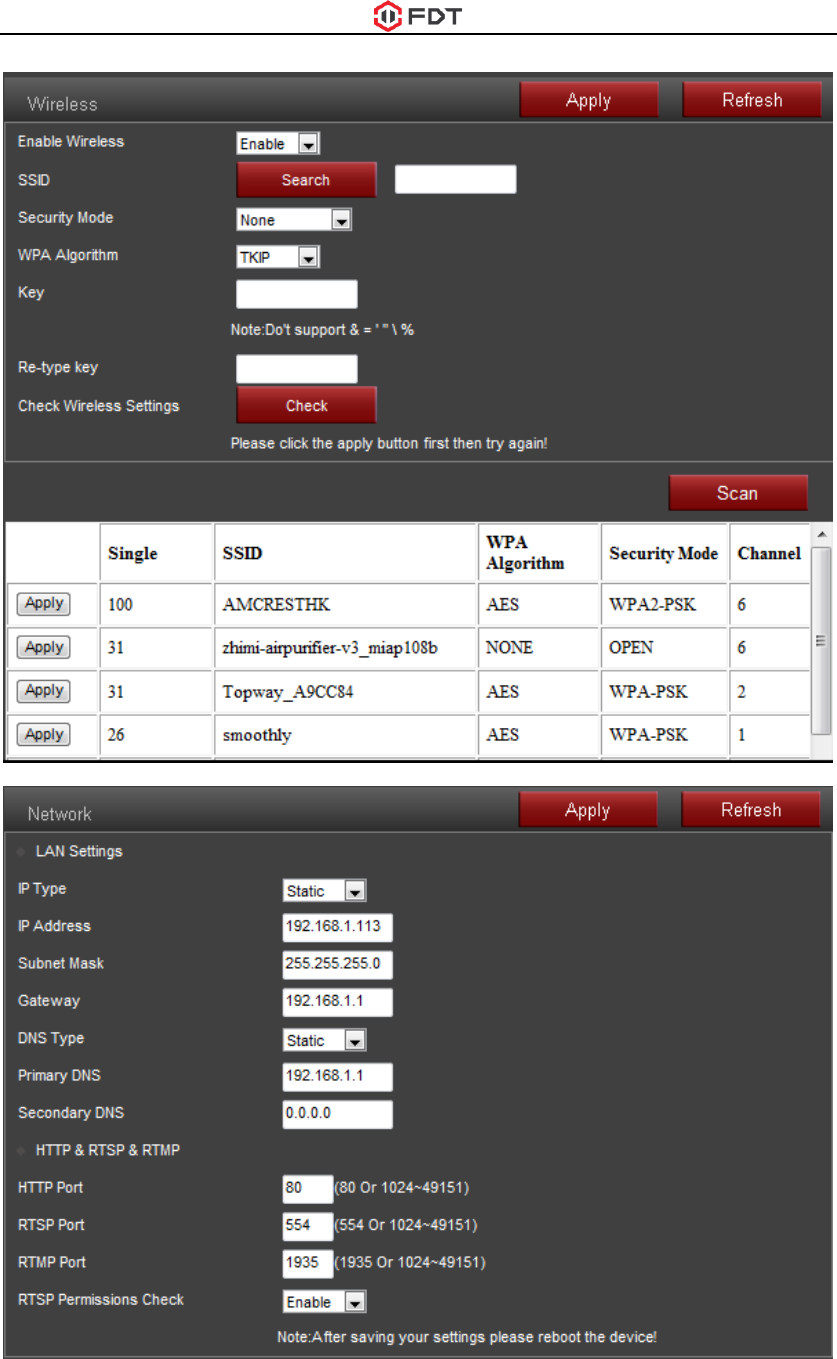
Task: Click the Key input field
Action: (x=297, y=294)
